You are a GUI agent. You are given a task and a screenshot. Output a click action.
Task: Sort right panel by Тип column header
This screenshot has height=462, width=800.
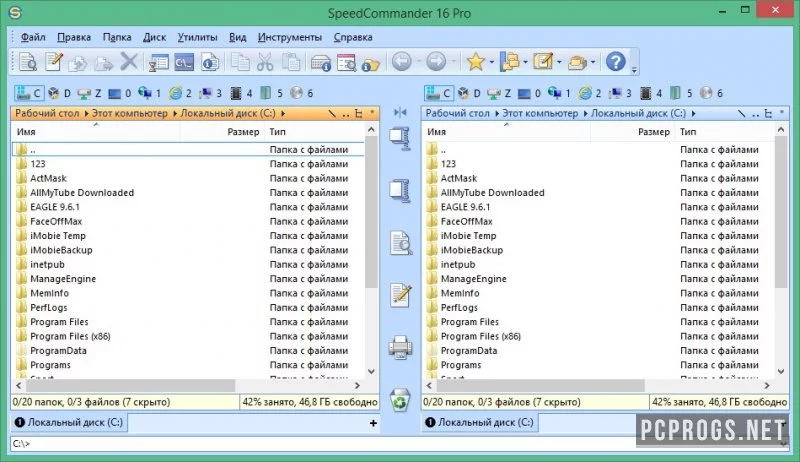[724, 132]
